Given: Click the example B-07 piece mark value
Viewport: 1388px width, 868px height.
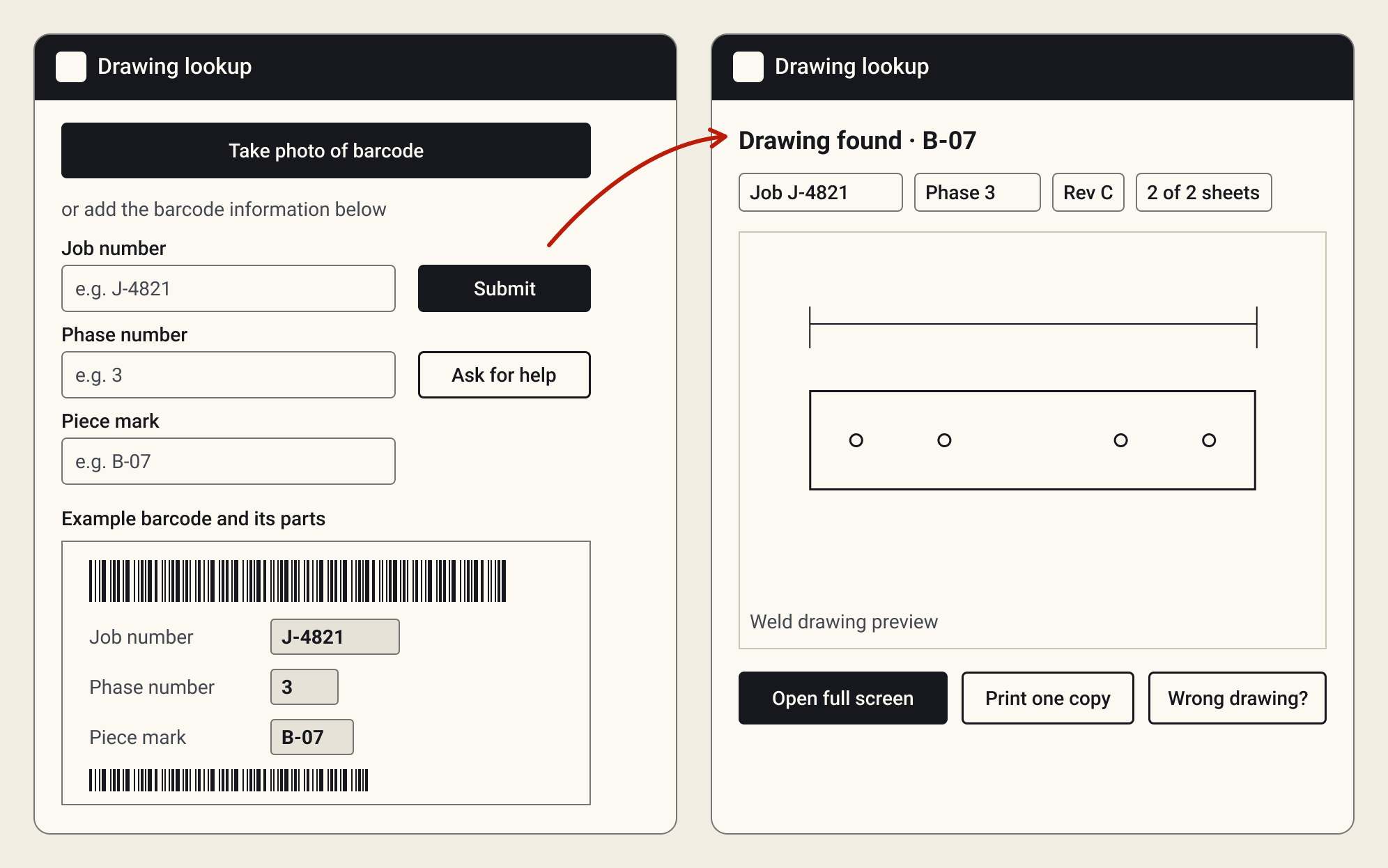Looking at the screenshot, I should (312, 737).
